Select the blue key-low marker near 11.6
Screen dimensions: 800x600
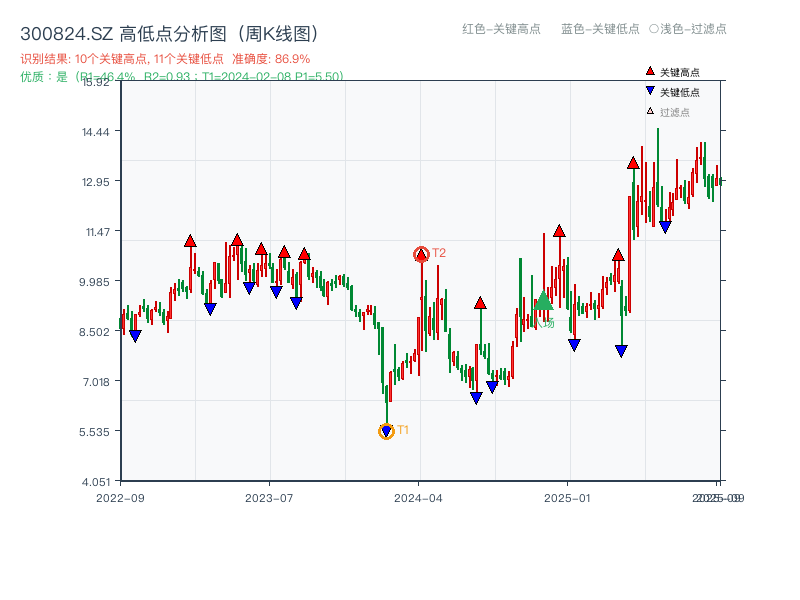[665, 227]
